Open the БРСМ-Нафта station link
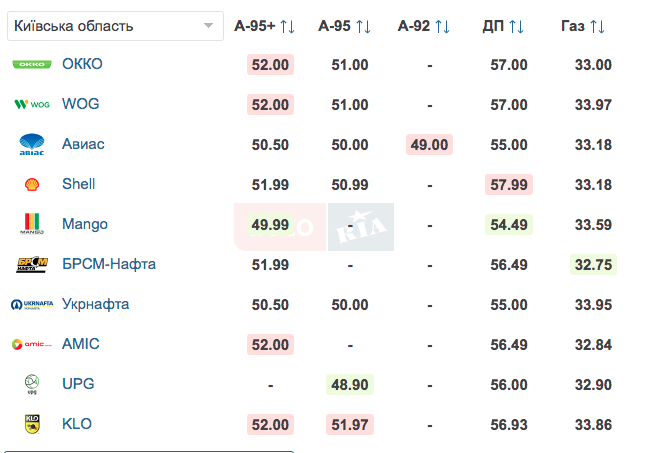This screenshot has height=453, width=654. point(108,264)
